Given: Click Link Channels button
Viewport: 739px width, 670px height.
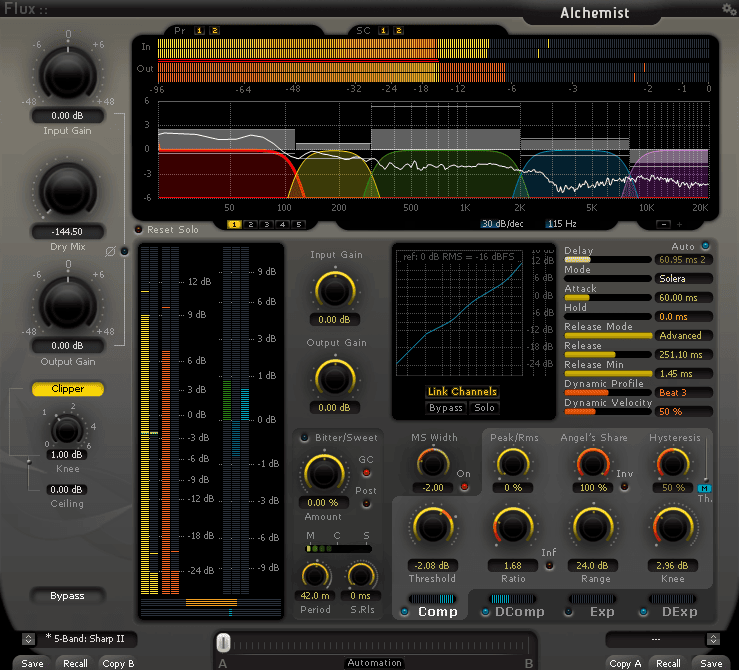Looking at the screenshot, I should (x=462, y=392).
